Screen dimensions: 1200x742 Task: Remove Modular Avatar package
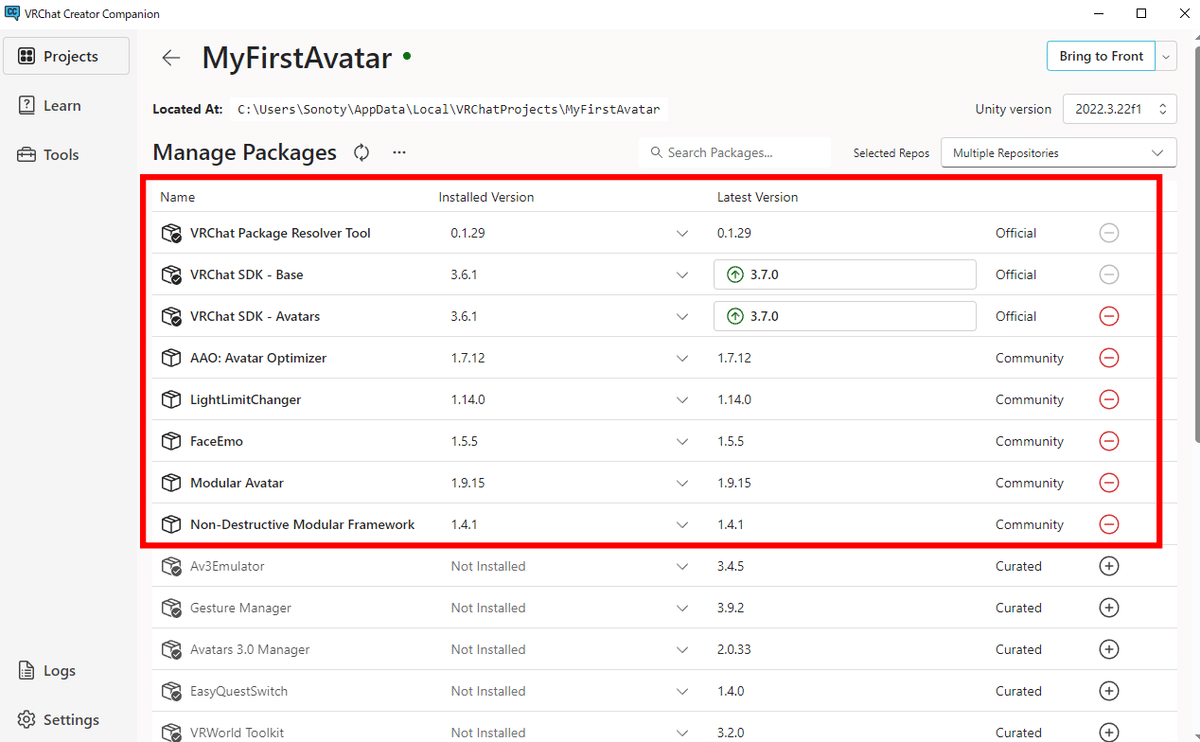pyautogui.click(x=1109, y=483)
